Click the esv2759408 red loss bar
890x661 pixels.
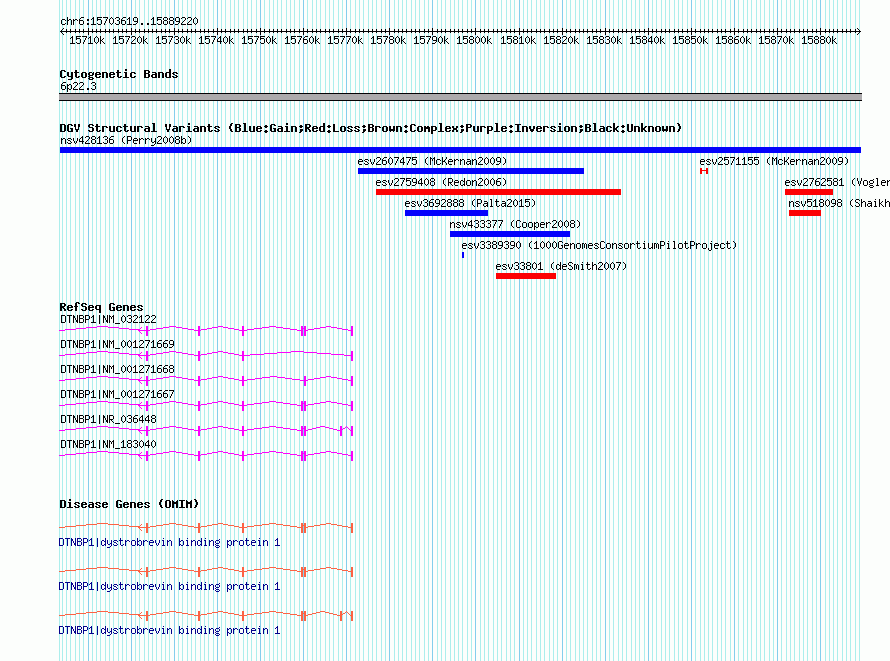pyautogui.click(x=498, y=192)
